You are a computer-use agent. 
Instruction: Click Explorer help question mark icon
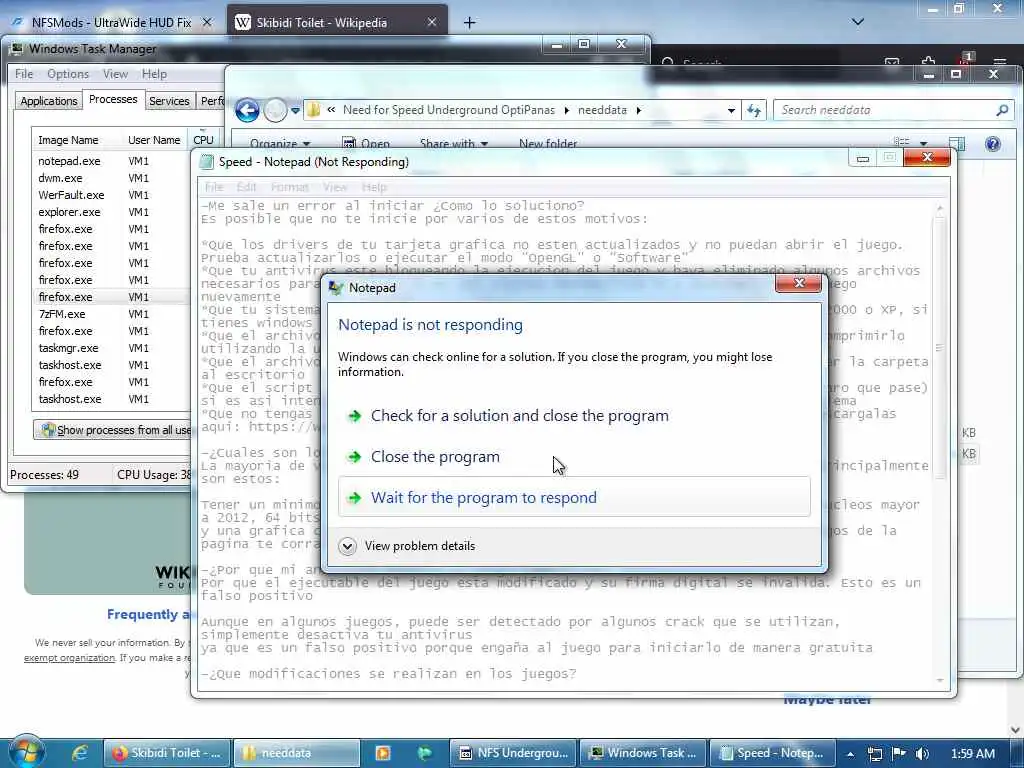(993, 144)
